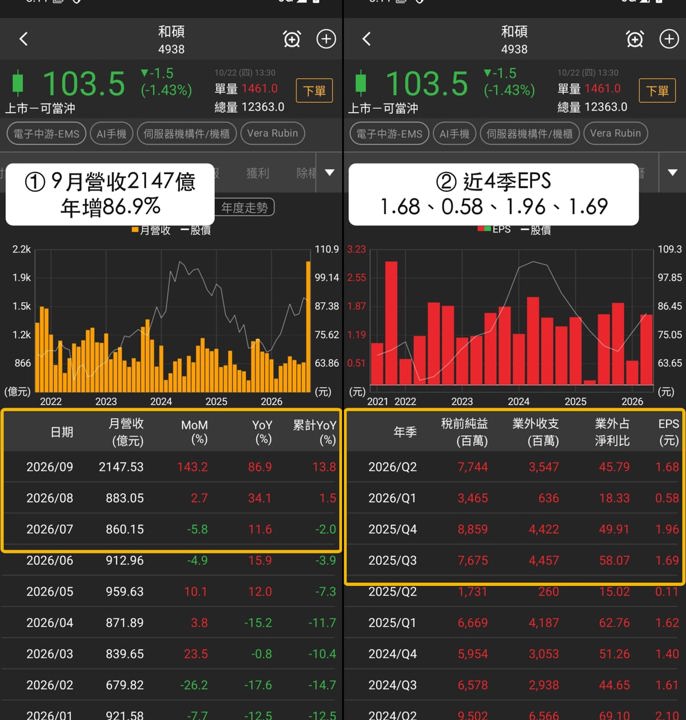Select MoM column header
Screen dimensions: 686x720
point(195,432)
